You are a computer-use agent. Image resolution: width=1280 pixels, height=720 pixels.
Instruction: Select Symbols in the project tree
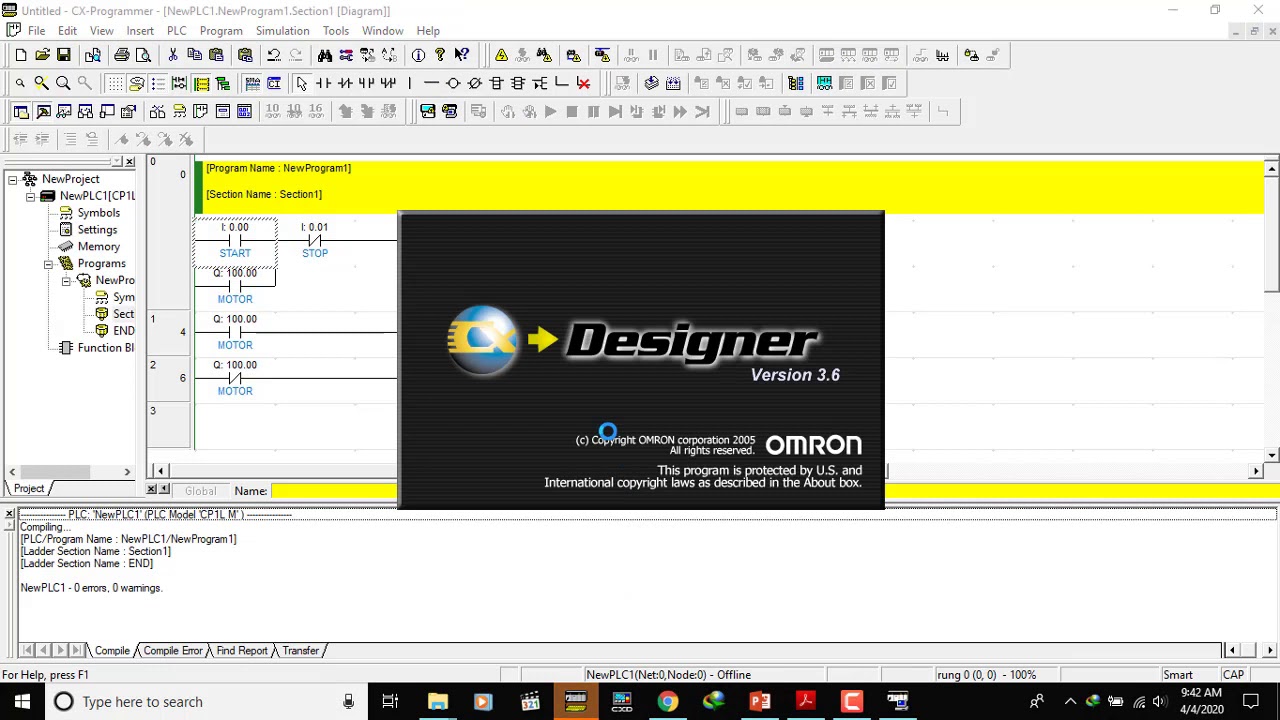pos(98,213)
